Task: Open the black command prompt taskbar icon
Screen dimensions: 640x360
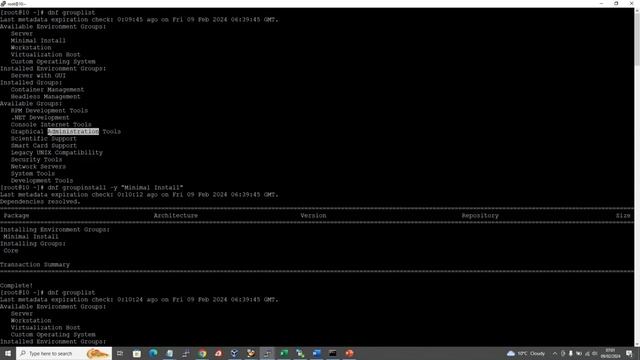Action: coord(333,353)
